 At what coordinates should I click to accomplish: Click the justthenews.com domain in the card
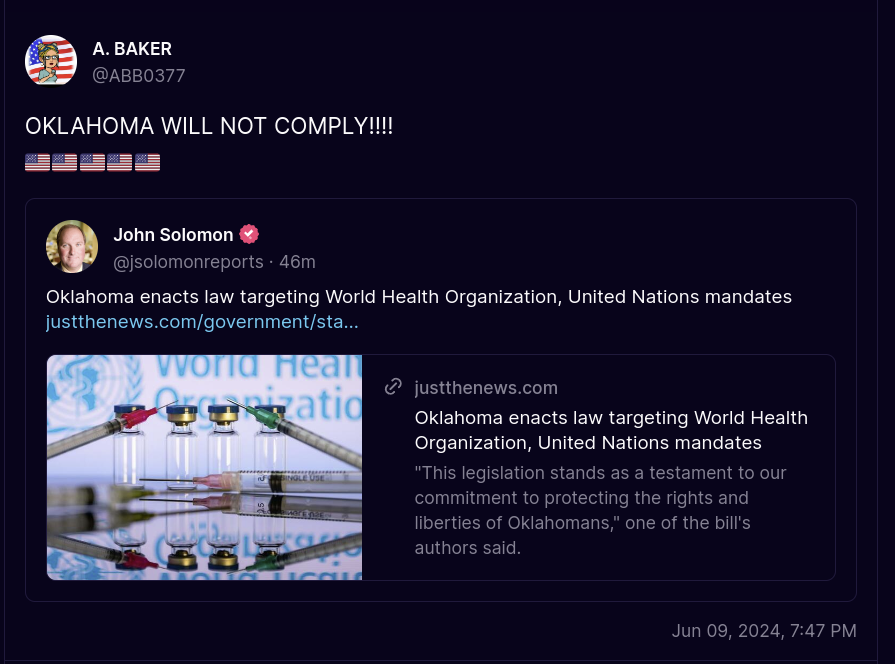[x=486, y=388]
